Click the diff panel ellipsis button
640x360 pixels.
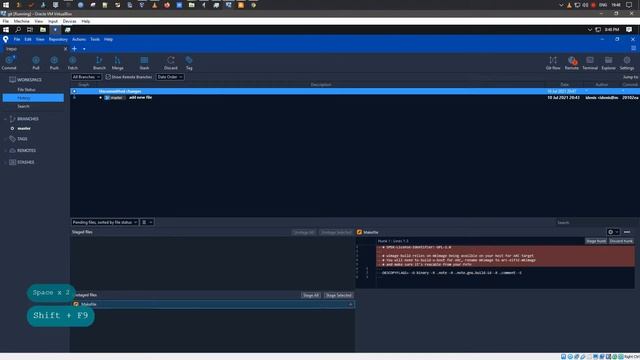coord(627,232)
